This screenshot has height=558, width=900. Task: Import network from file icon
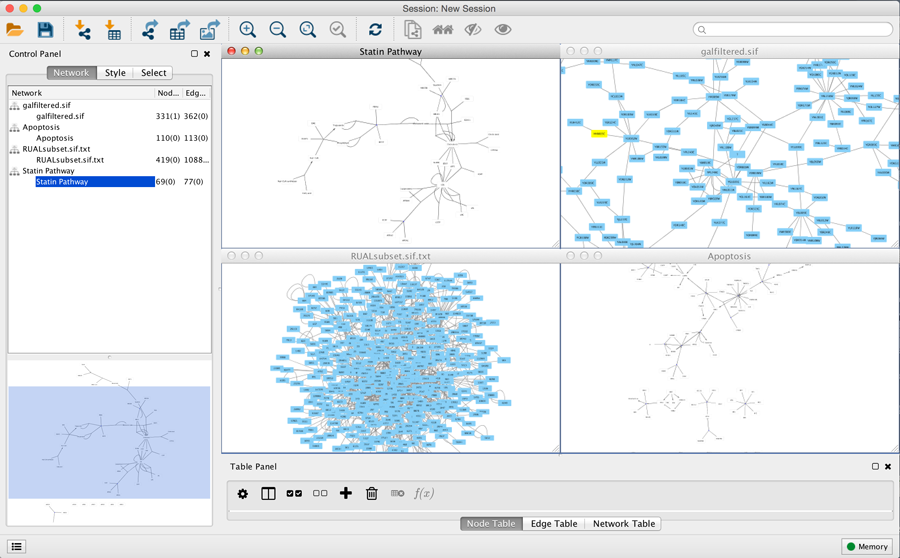click(x=83, y=31)
